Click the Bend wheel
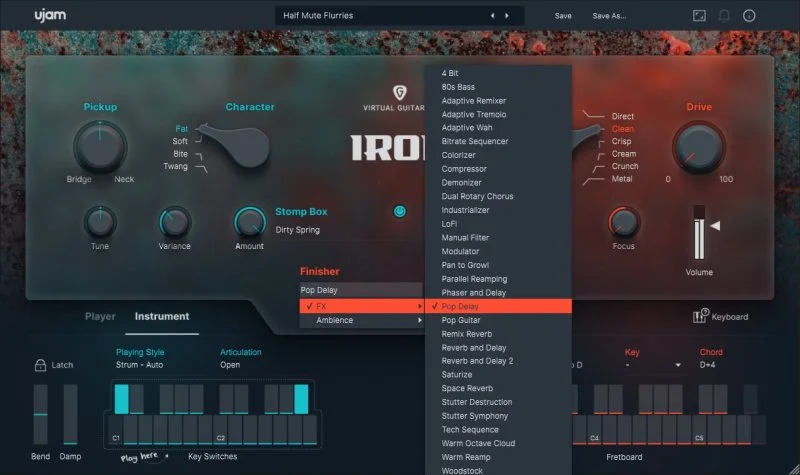This screenshot has height=475, width=800. (40, 414)
